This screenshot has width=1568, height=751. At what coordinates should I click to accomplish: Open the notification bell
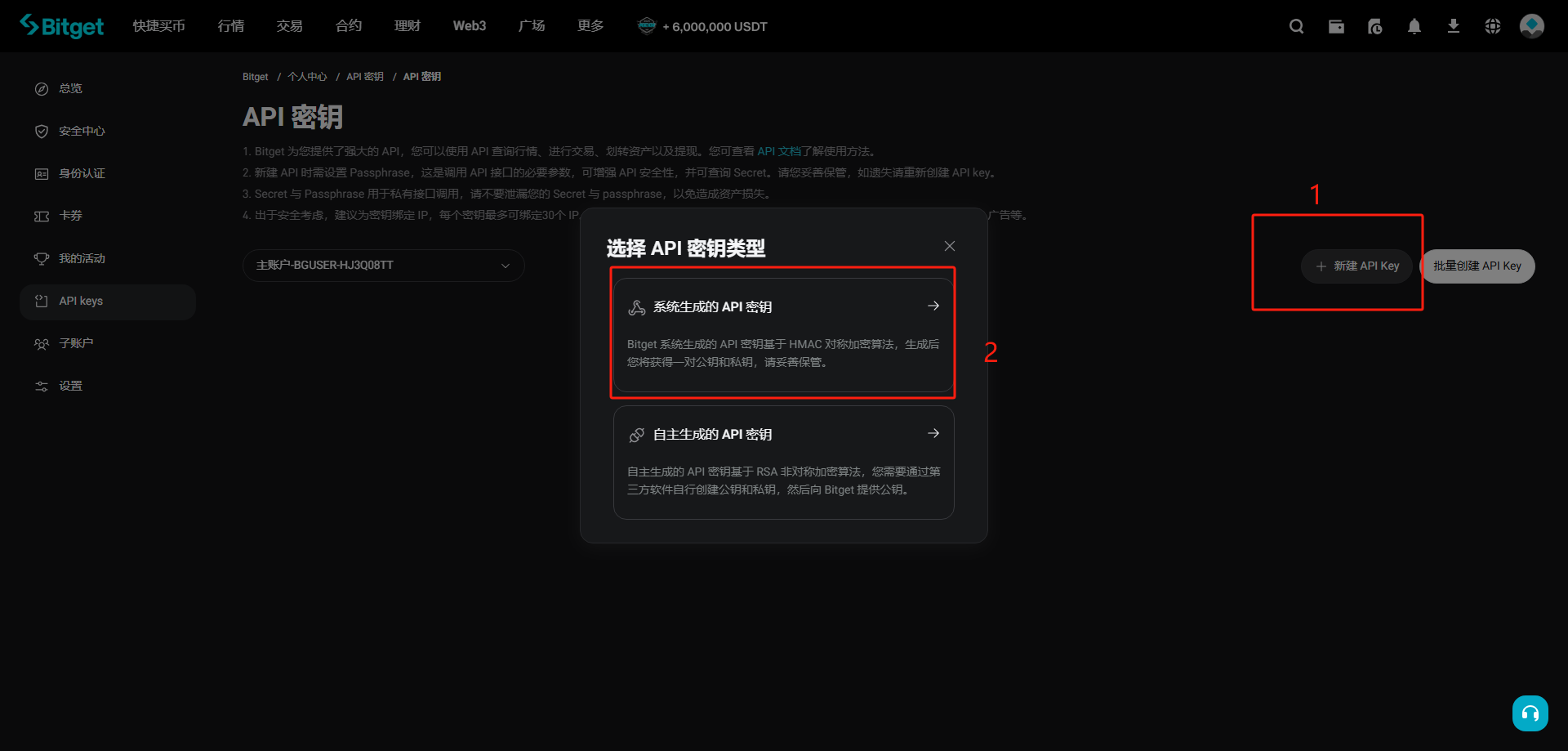point(1414,26)
